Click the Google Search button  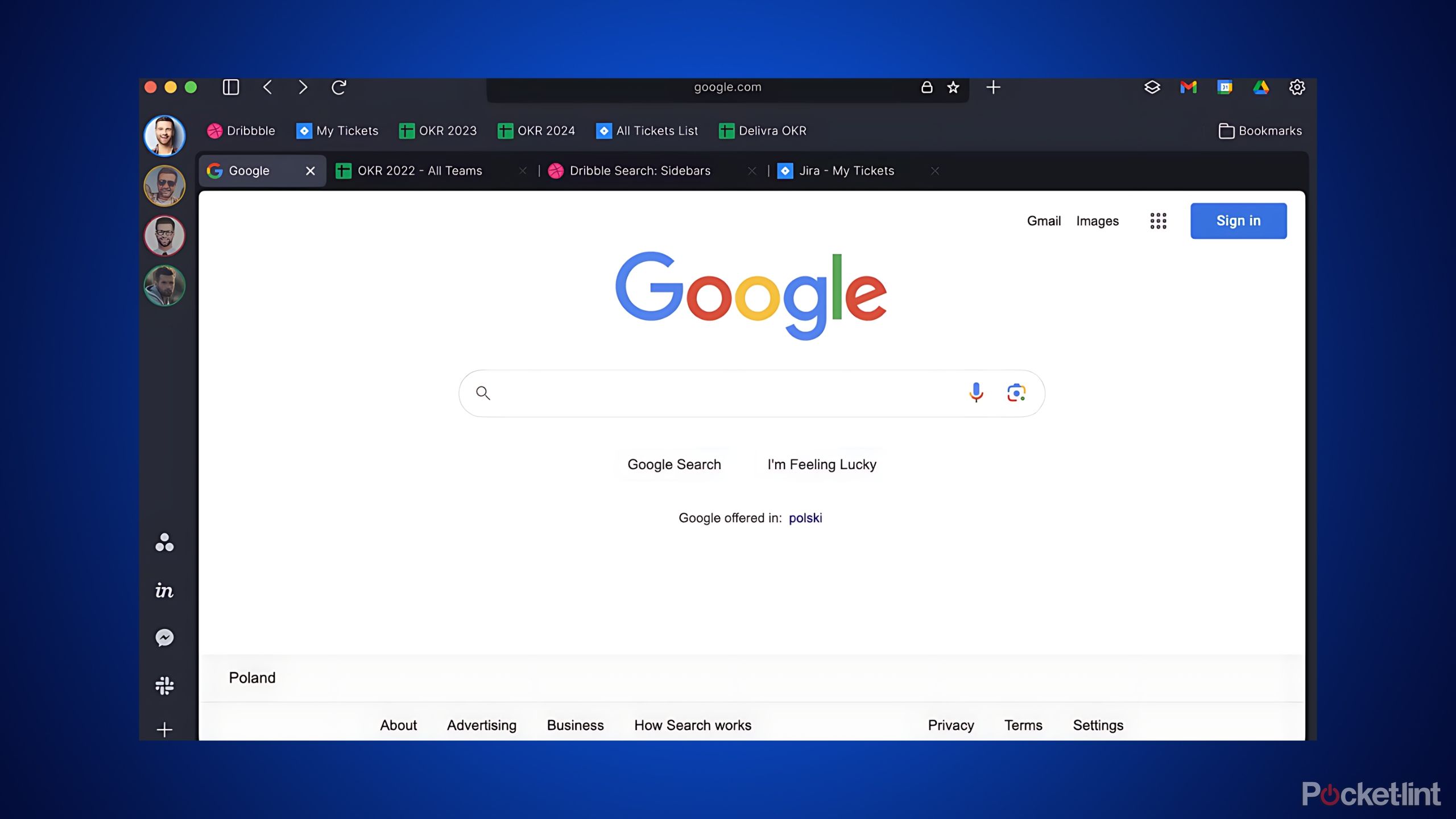[x=674, y=464]
